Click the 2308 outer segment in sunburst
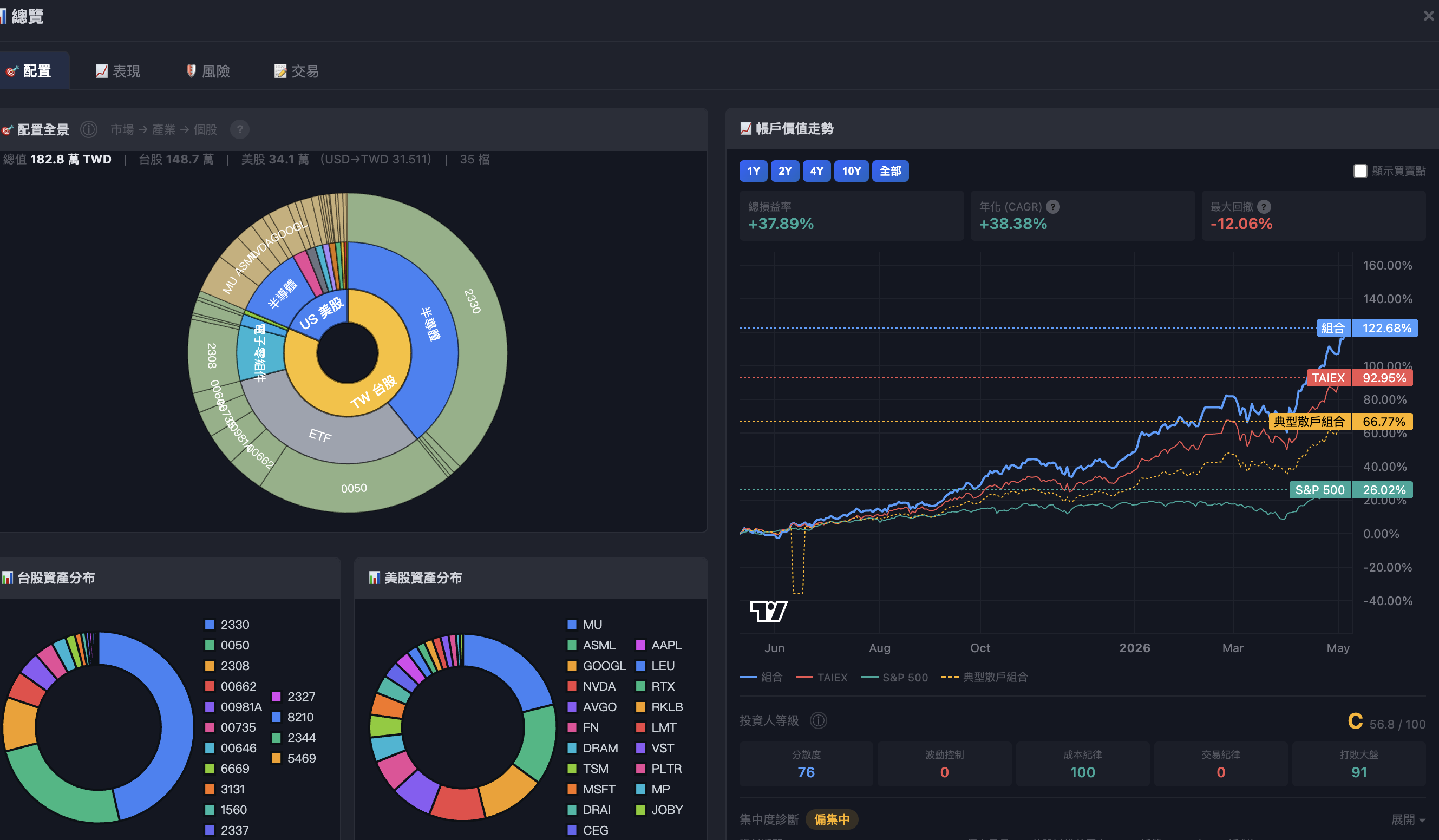The image size is (1439, 840). [x=212, y=355]
